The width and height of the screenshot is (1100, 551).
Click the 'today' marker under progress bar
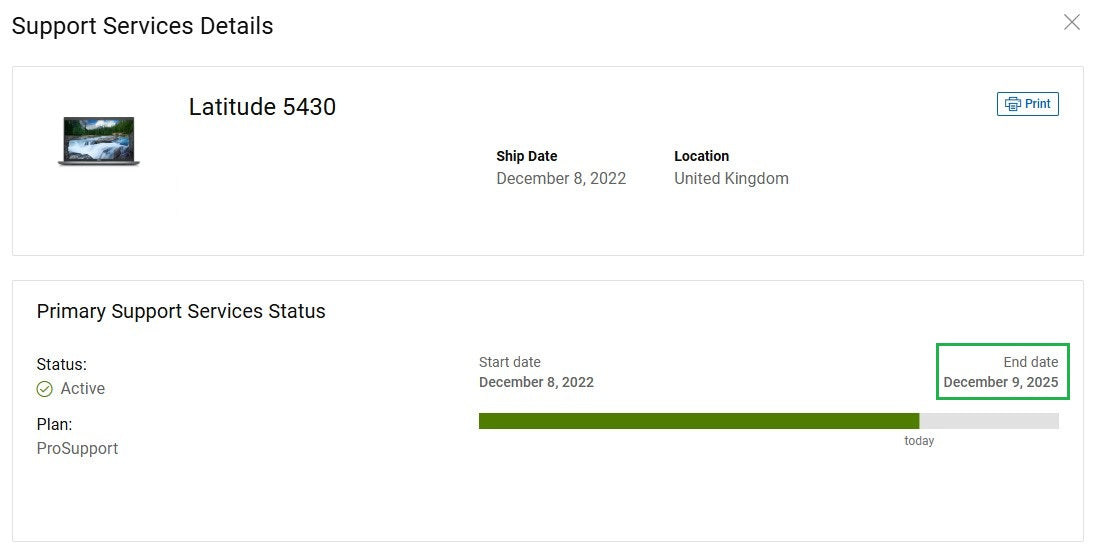919,441
